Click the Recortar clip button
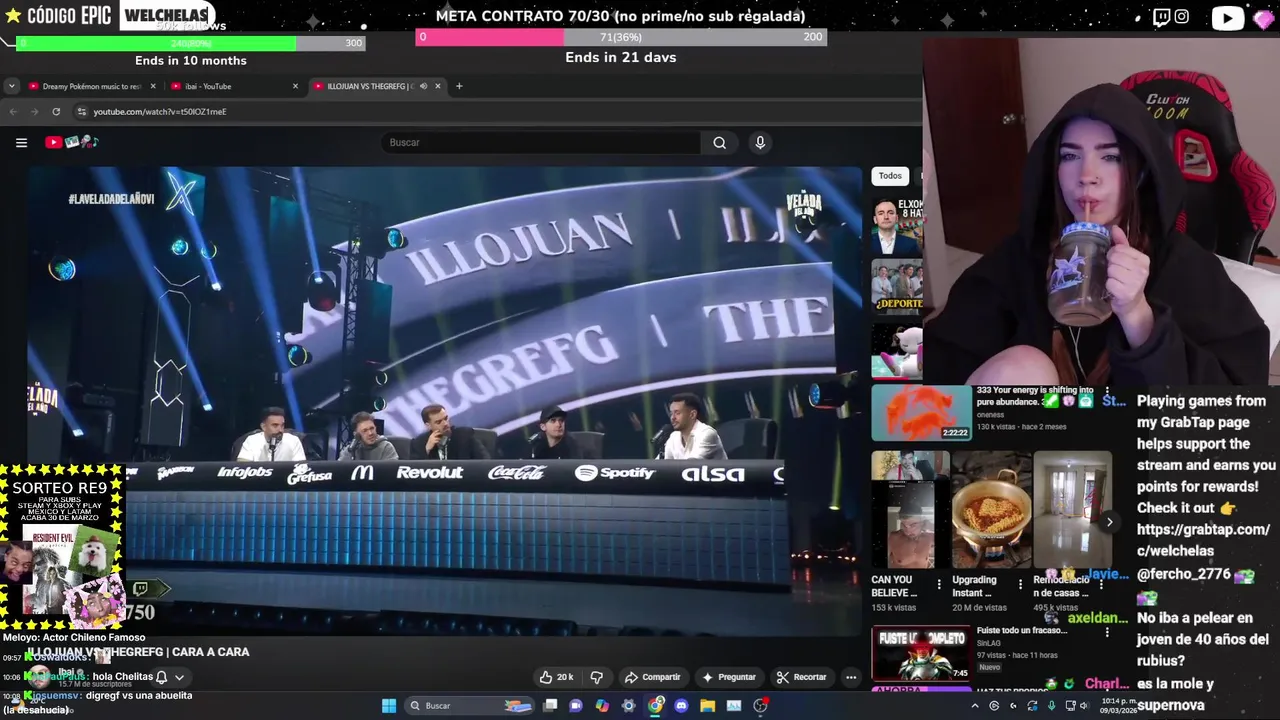The height and width of the screenshot is (720, 1280). [x=802, y=677]
